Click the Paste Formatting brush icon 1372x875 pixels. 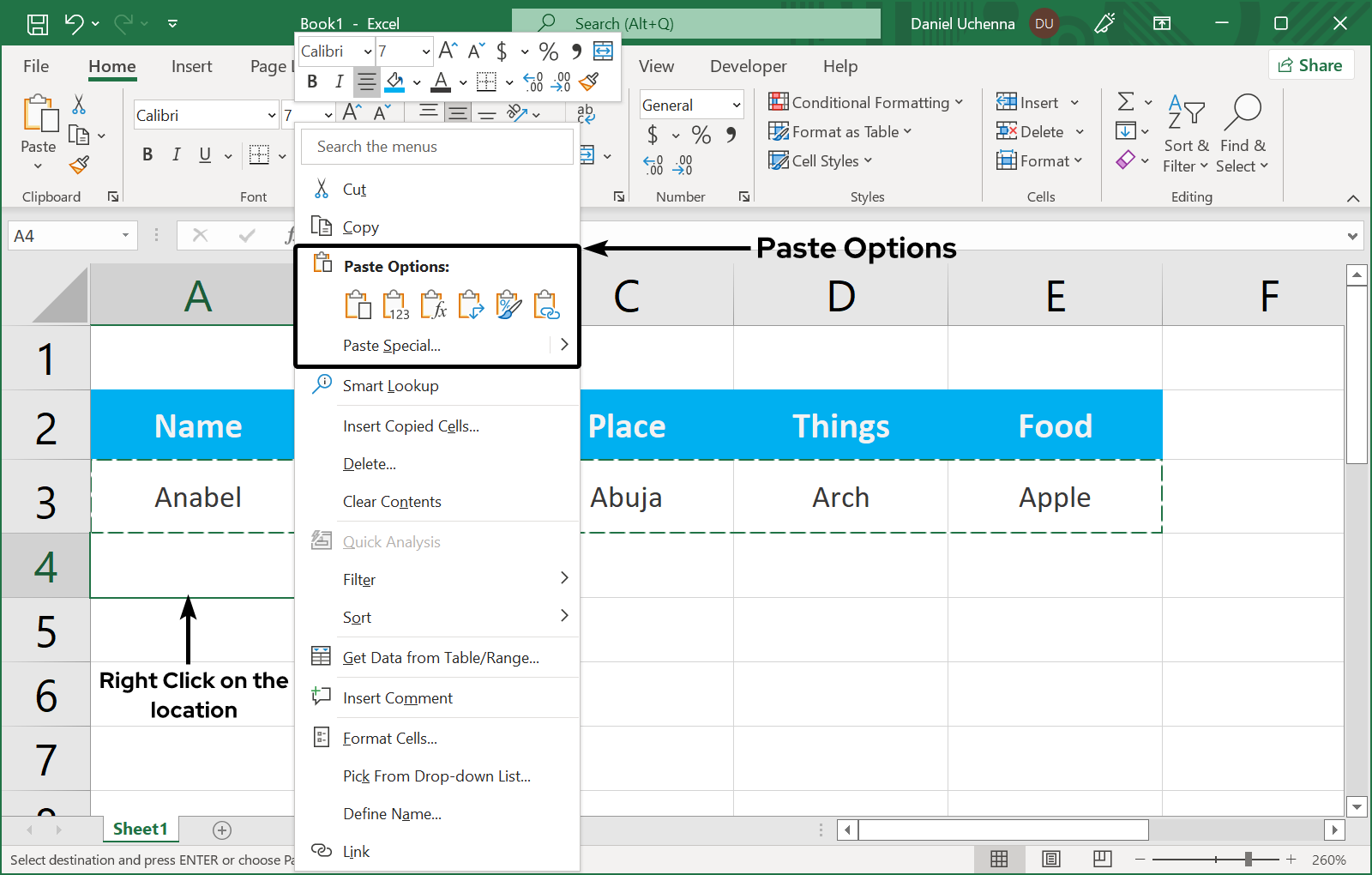pos(508,305)
